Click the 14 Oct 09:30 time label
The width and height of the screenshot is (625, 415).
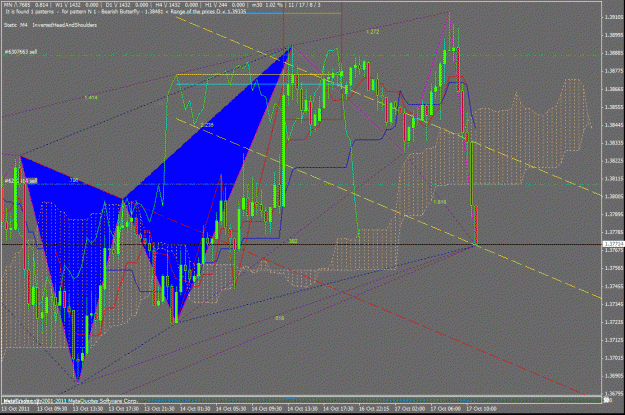[x=266, y=409]
